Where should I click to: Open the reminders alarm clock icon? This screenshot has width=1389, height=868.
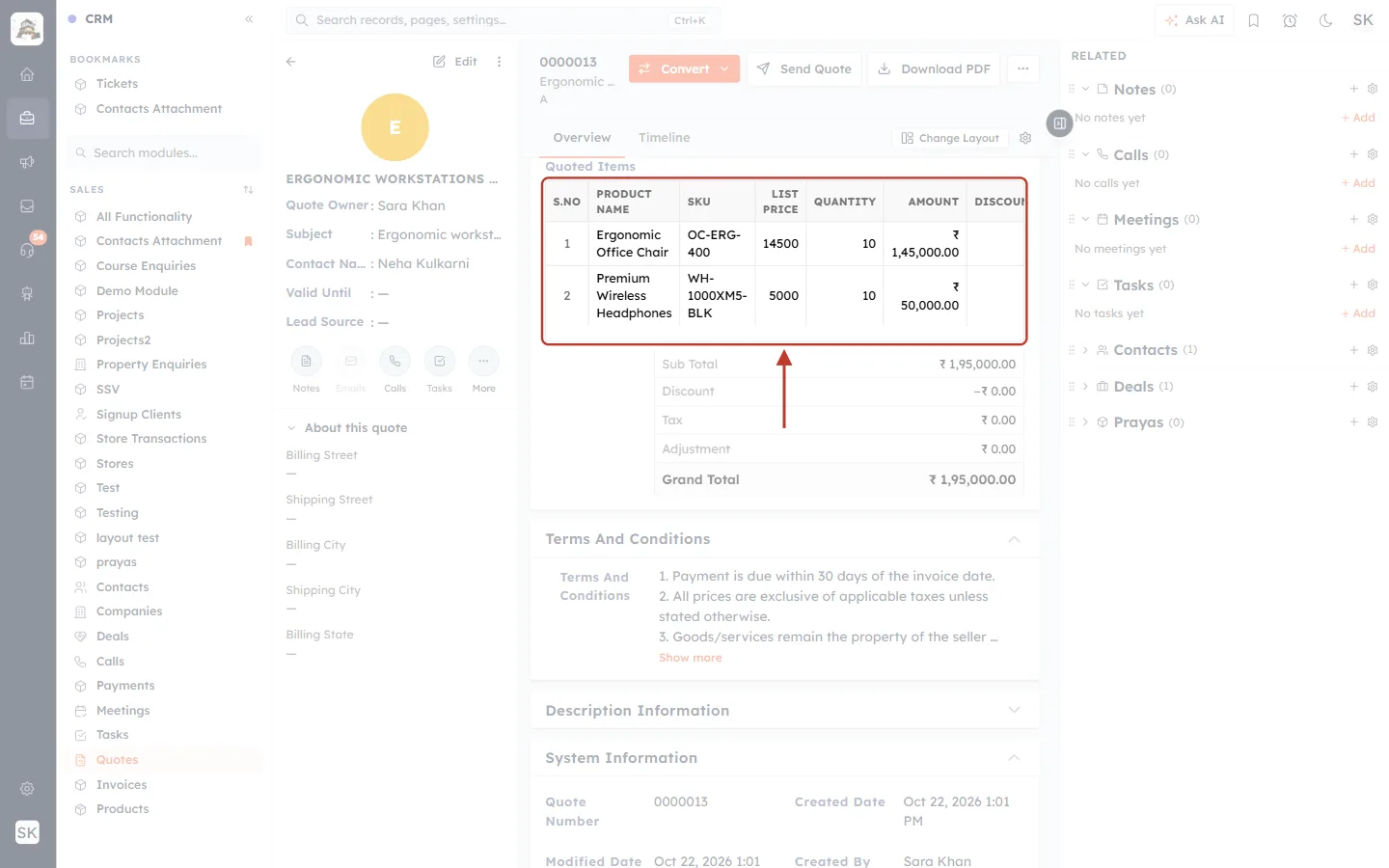pos(1290,20)
